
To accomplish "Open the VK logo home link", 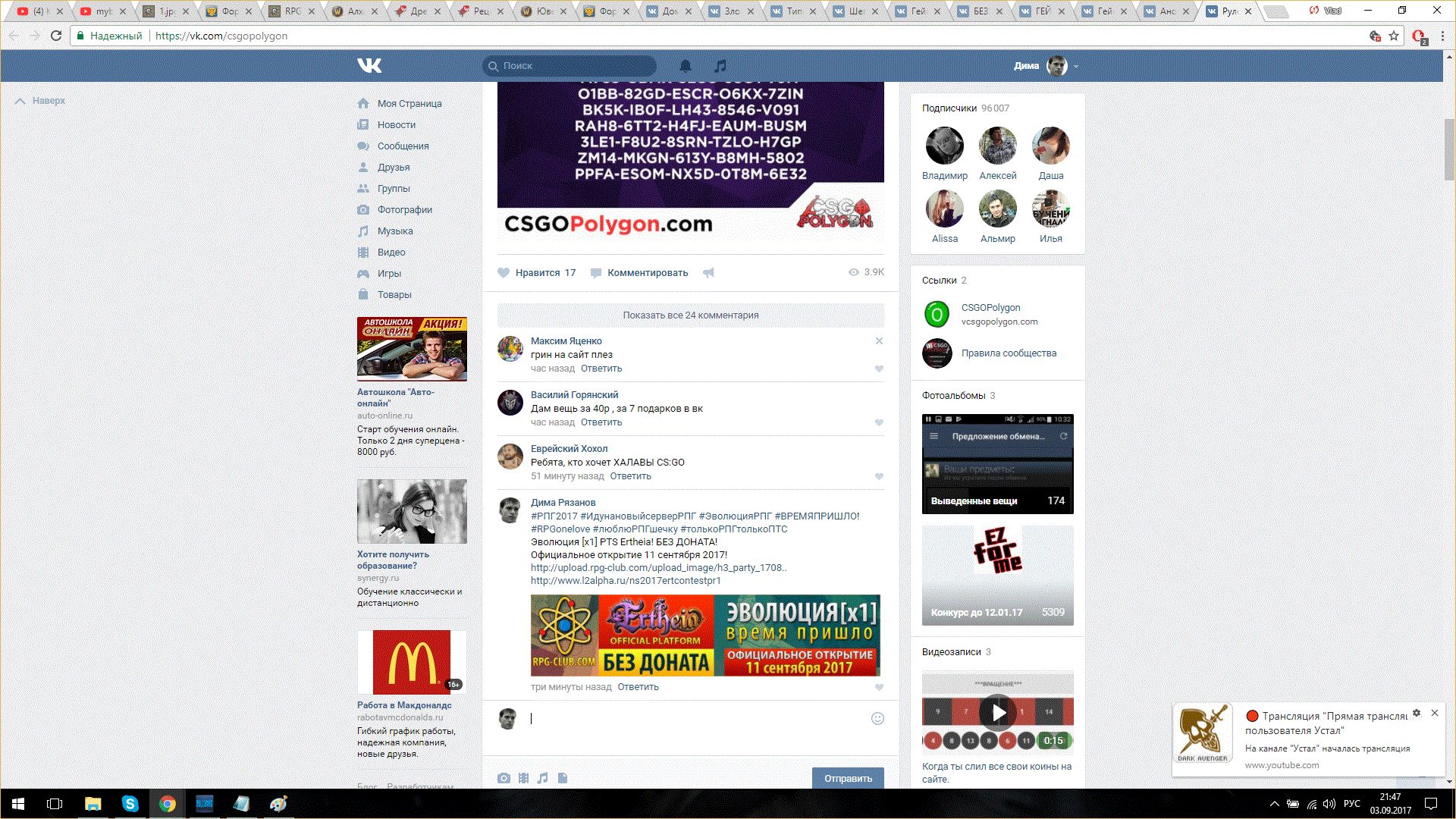I will 369,66.
